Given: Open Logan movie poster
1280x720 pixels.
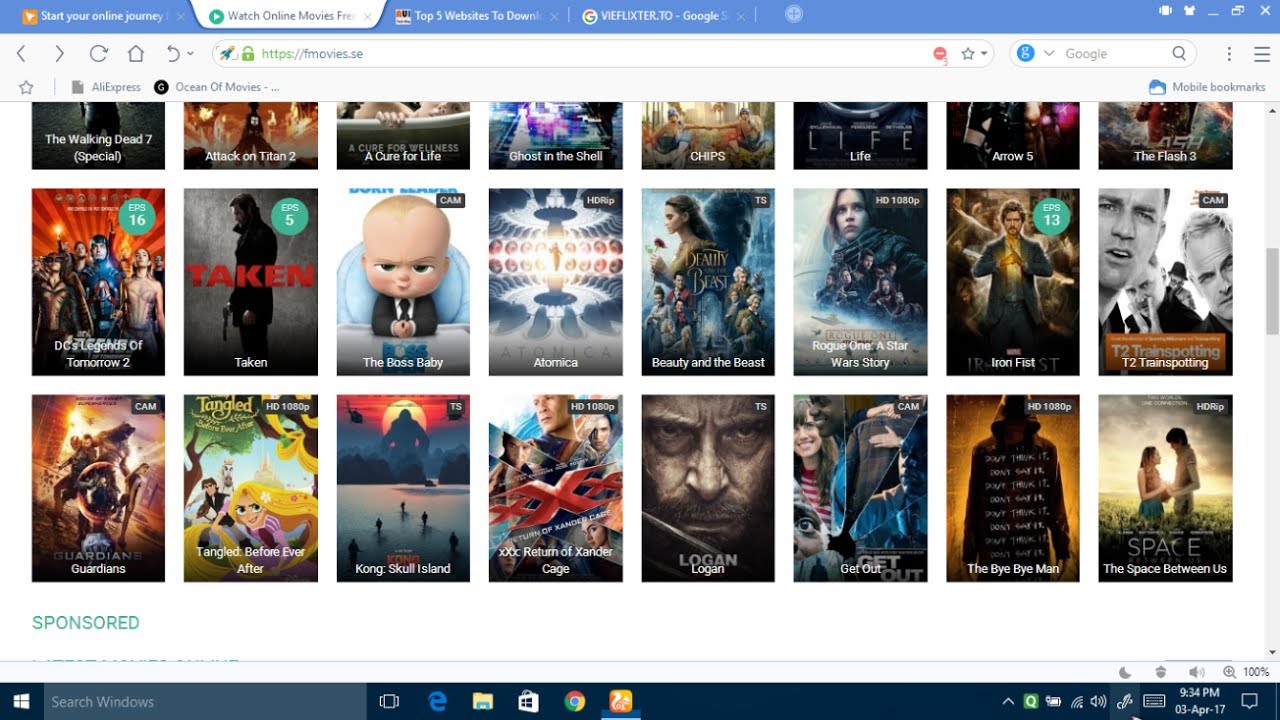Looking at the screenshot, I should pyautogui.click(x=708, y=488).
